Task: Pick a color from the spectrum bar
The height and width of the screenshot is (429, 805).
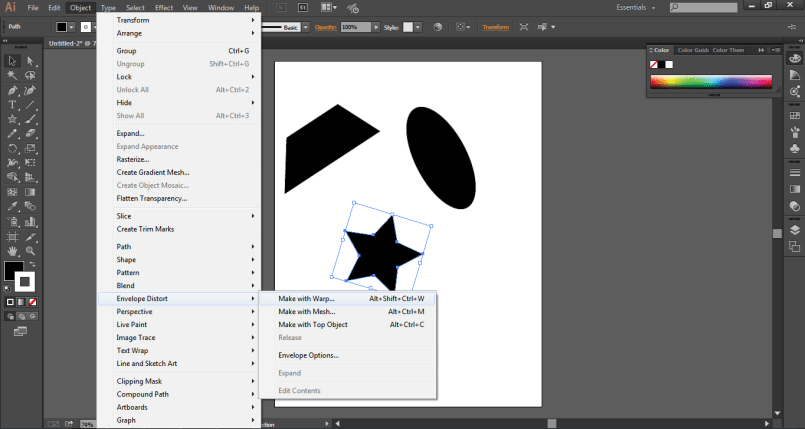Action: [710, 82]
